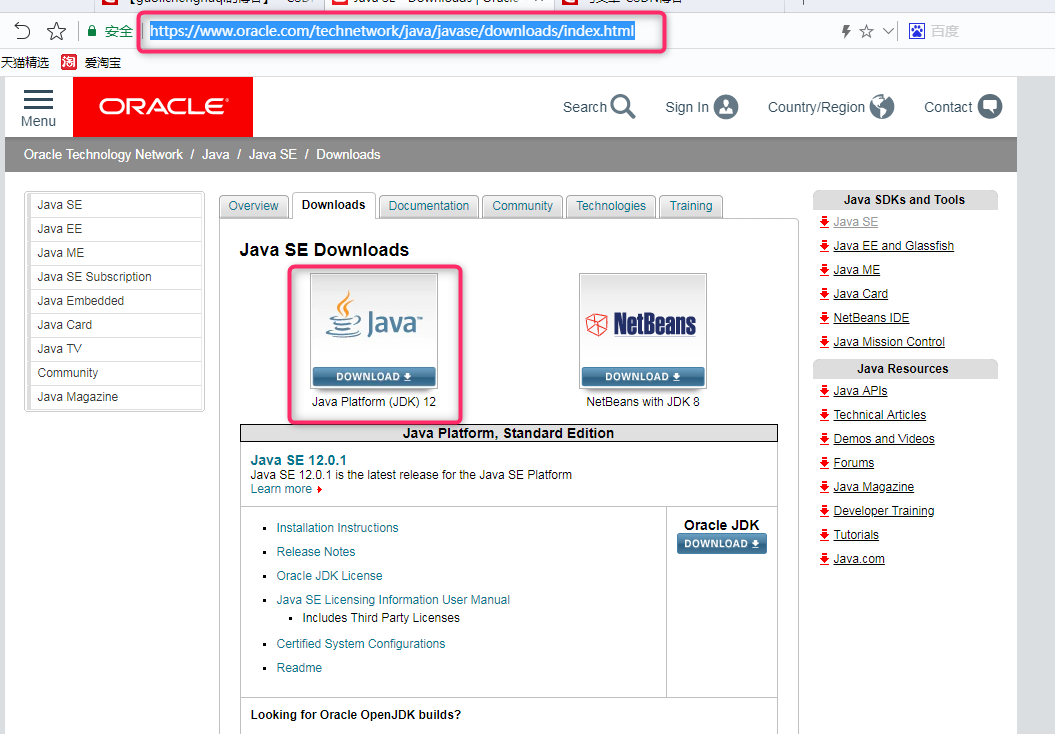Open Certified System Configurations link
The width and height of the screenshot is (1055, 734).
361,644
